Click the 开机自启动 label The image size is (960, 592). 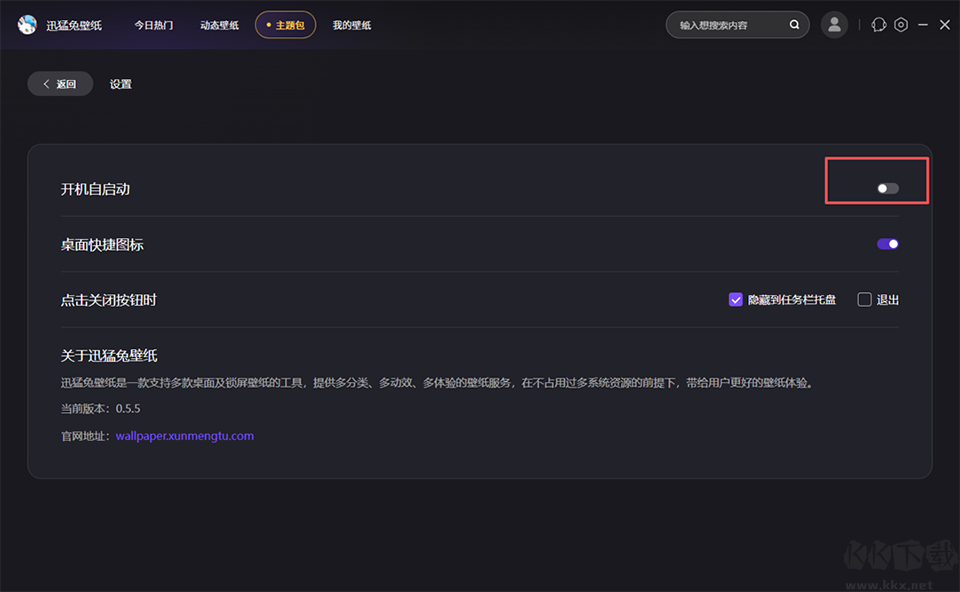point(95,189)
